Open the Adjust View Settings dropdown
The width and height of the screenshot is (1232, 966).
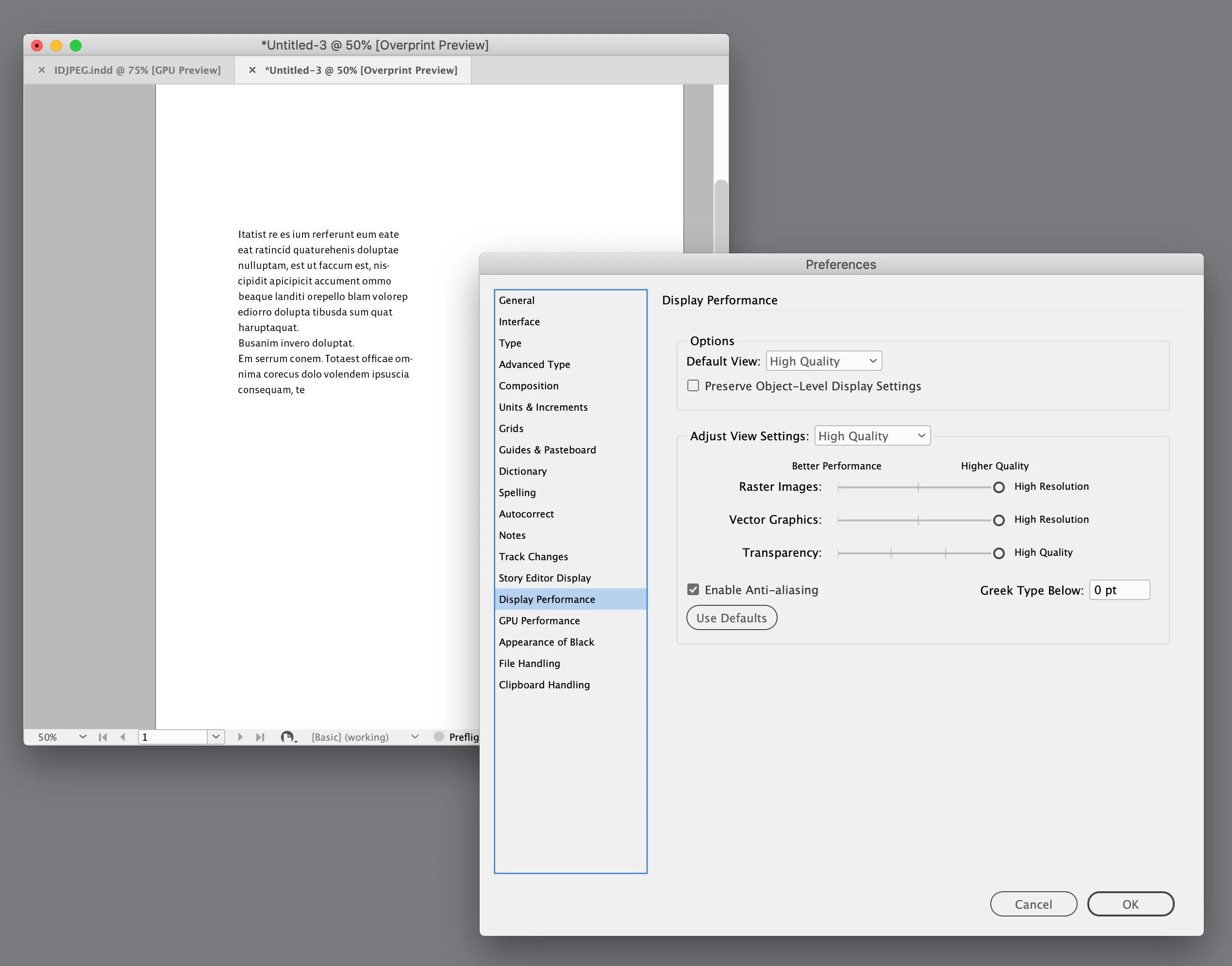(872, 435)
